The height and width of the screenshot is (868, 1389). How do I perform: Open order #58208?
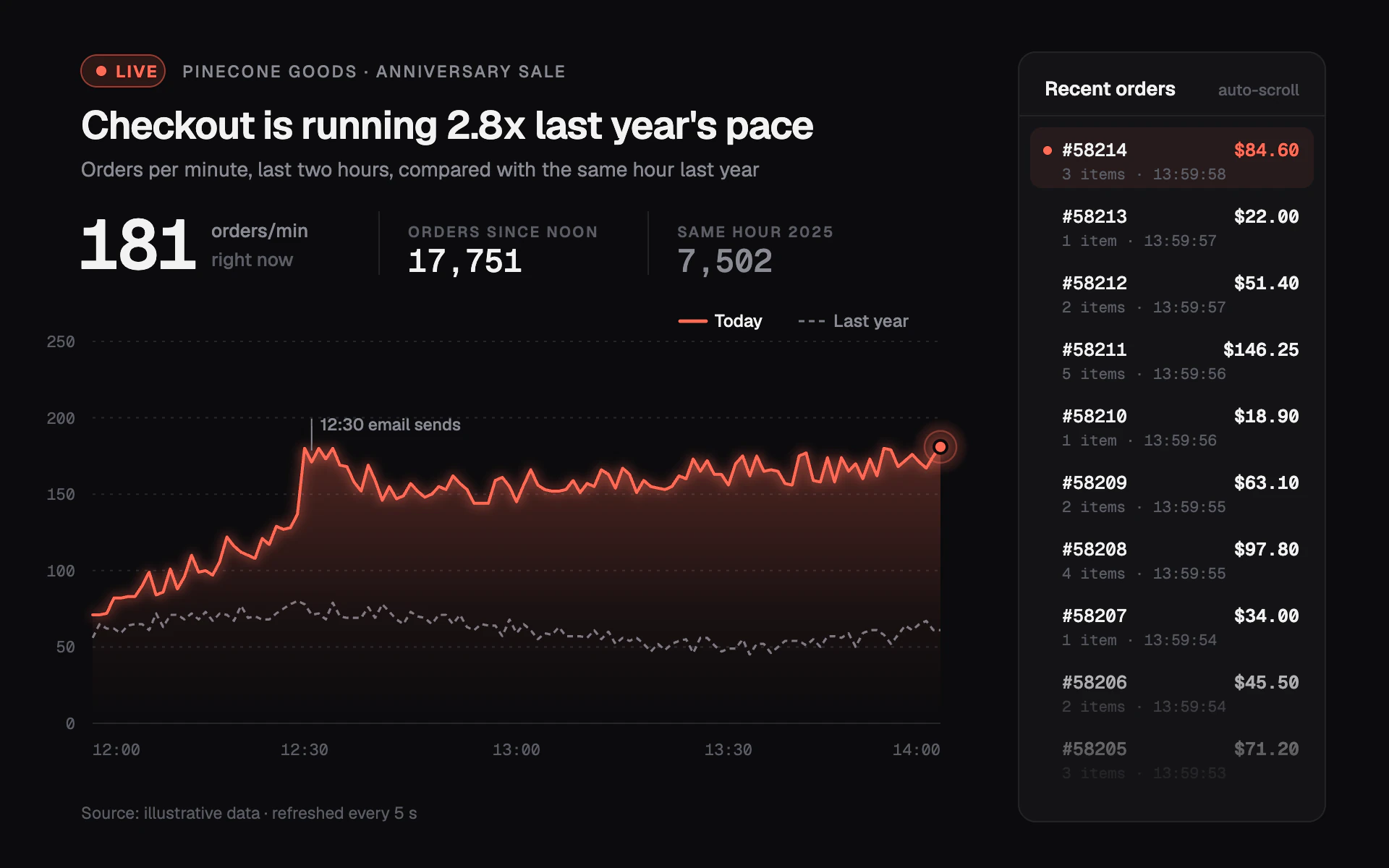tap(1171, 560)
